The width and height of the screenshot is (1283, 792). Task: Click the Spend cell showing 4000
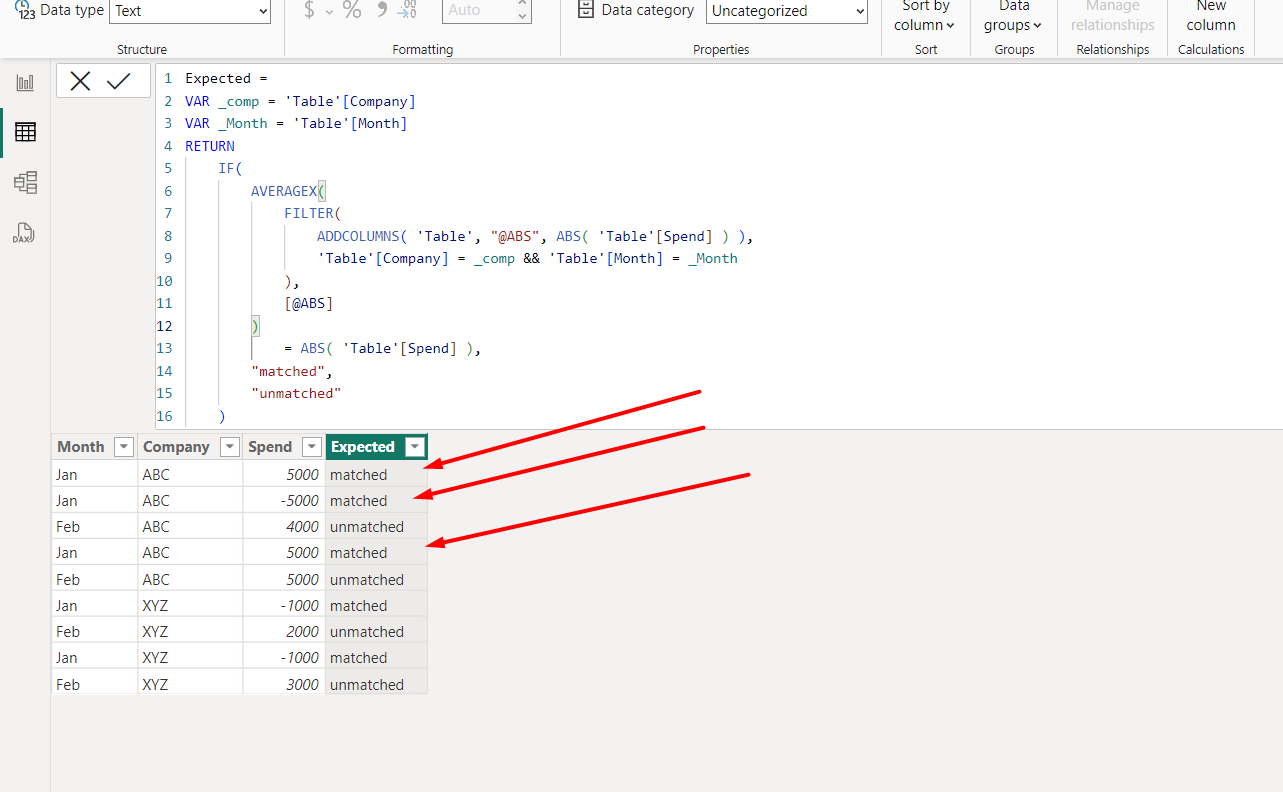click(284, 527)
